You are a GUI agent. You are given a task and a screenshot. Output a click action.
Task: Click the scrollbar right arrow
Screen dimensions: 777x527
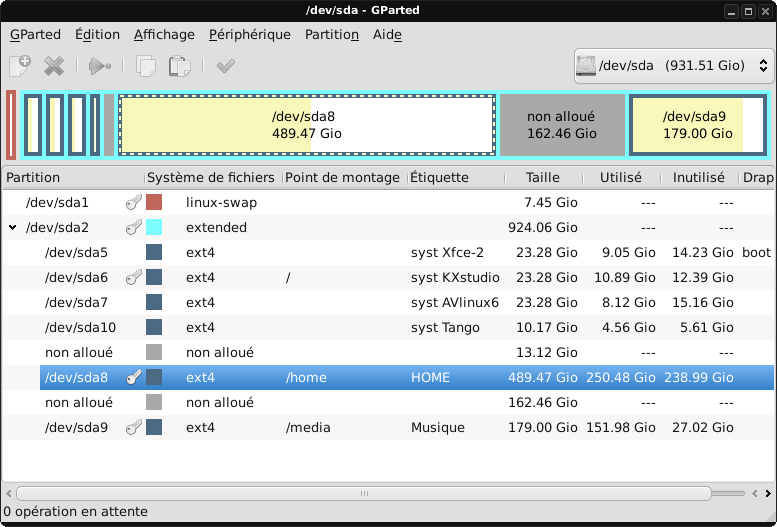pyautogui.click(x=768, y=493)
